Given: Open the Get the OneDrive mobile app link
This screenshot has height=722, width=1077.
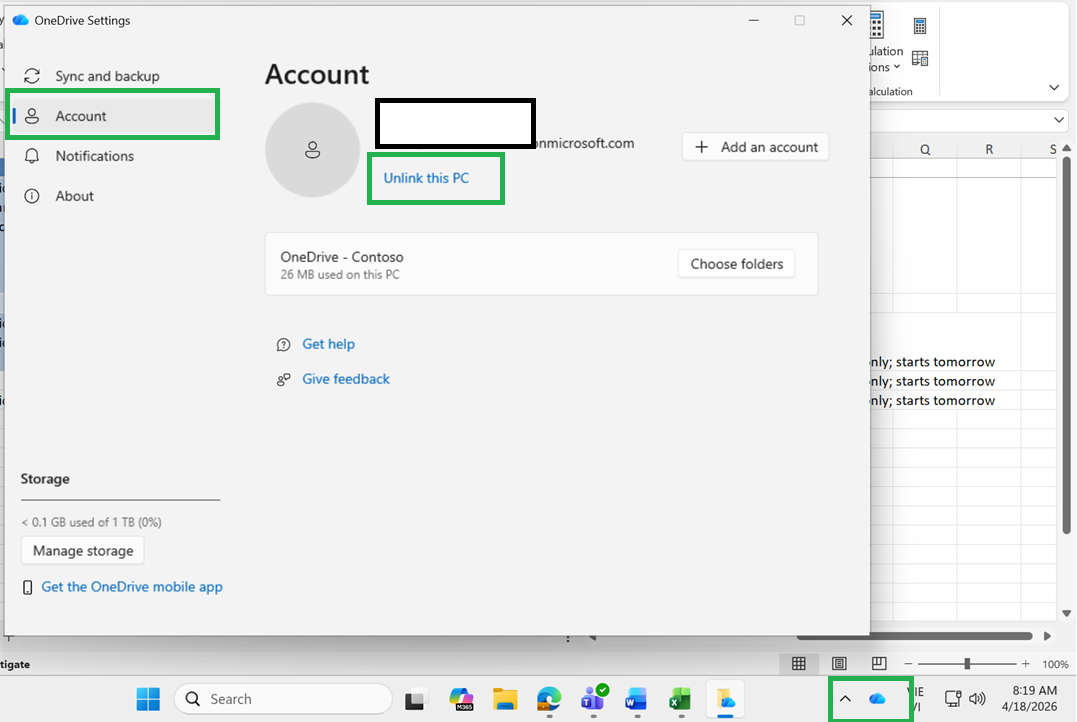Looking at the screenshot, I should (x=132, y=587).
